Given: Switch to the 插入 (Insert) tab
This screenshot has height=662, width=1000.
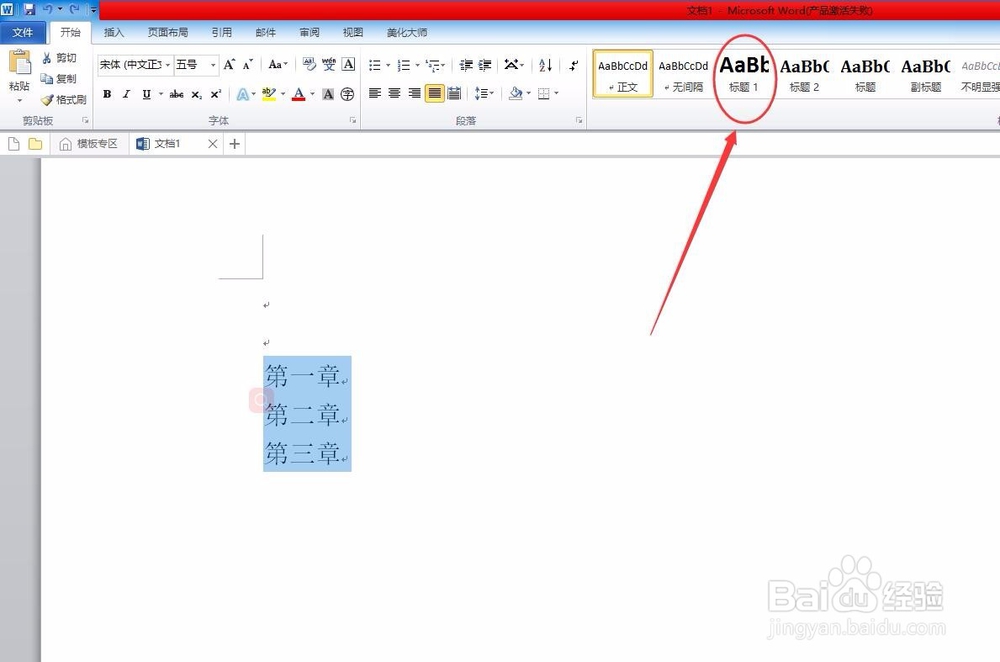Looking at the screenshot, I should tap(114, 33).
